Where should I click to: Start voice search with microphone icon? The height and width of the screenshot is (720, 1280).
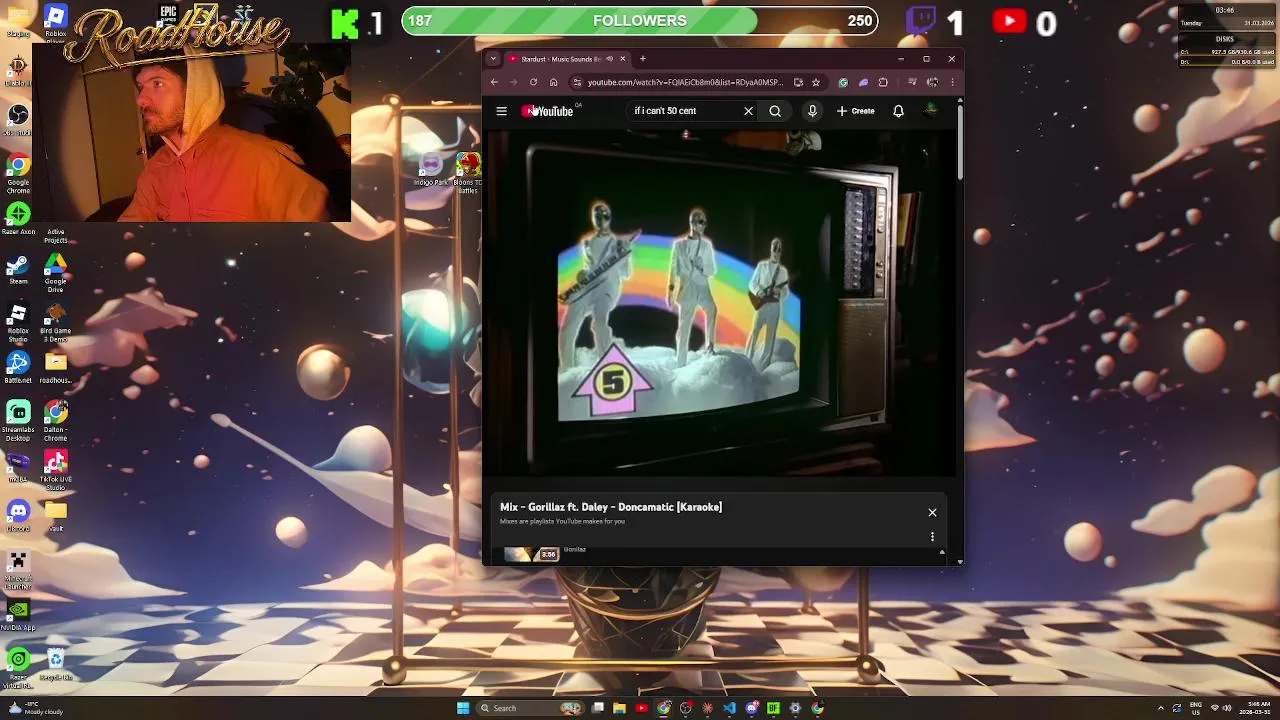(812, 111)
